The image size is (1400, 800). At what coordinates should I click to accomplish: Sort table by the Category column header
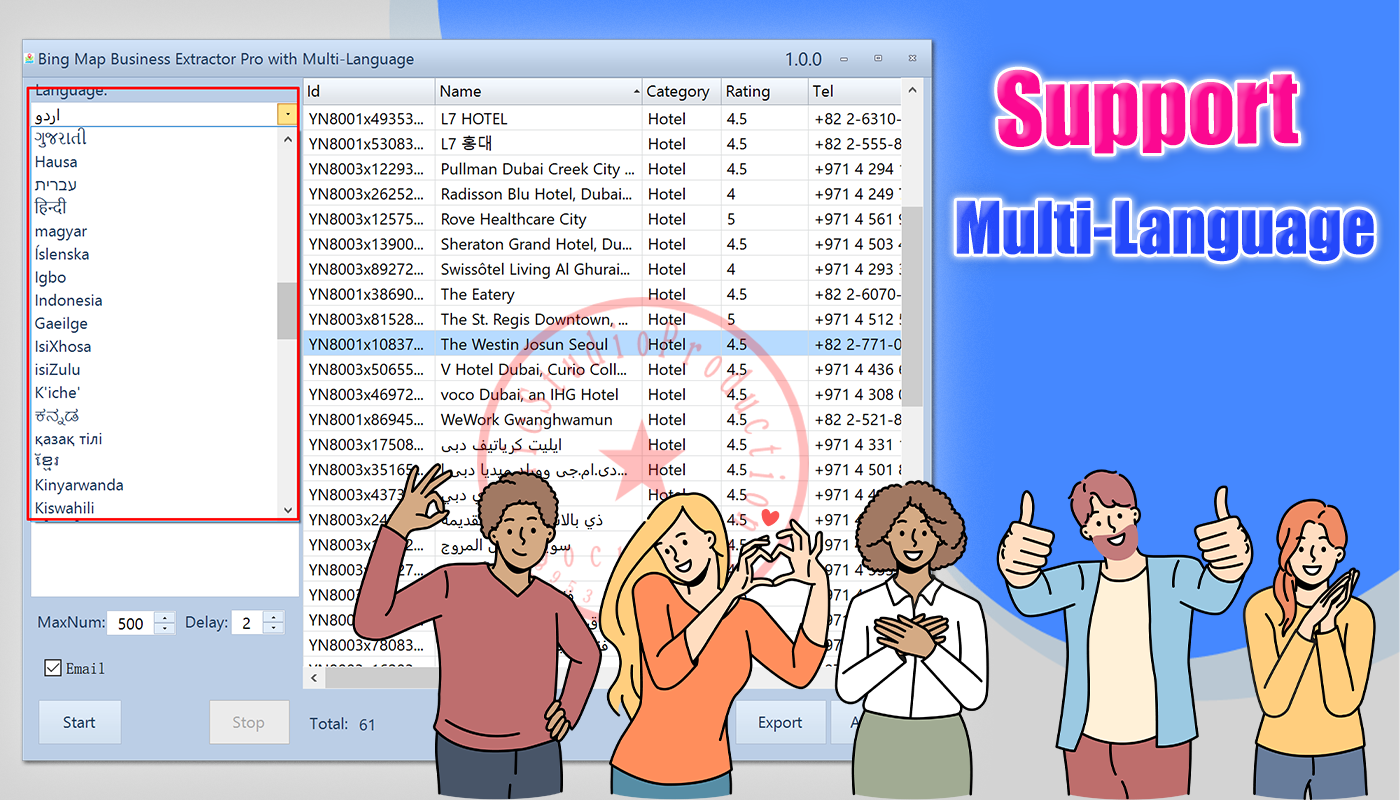pos(681,91)
